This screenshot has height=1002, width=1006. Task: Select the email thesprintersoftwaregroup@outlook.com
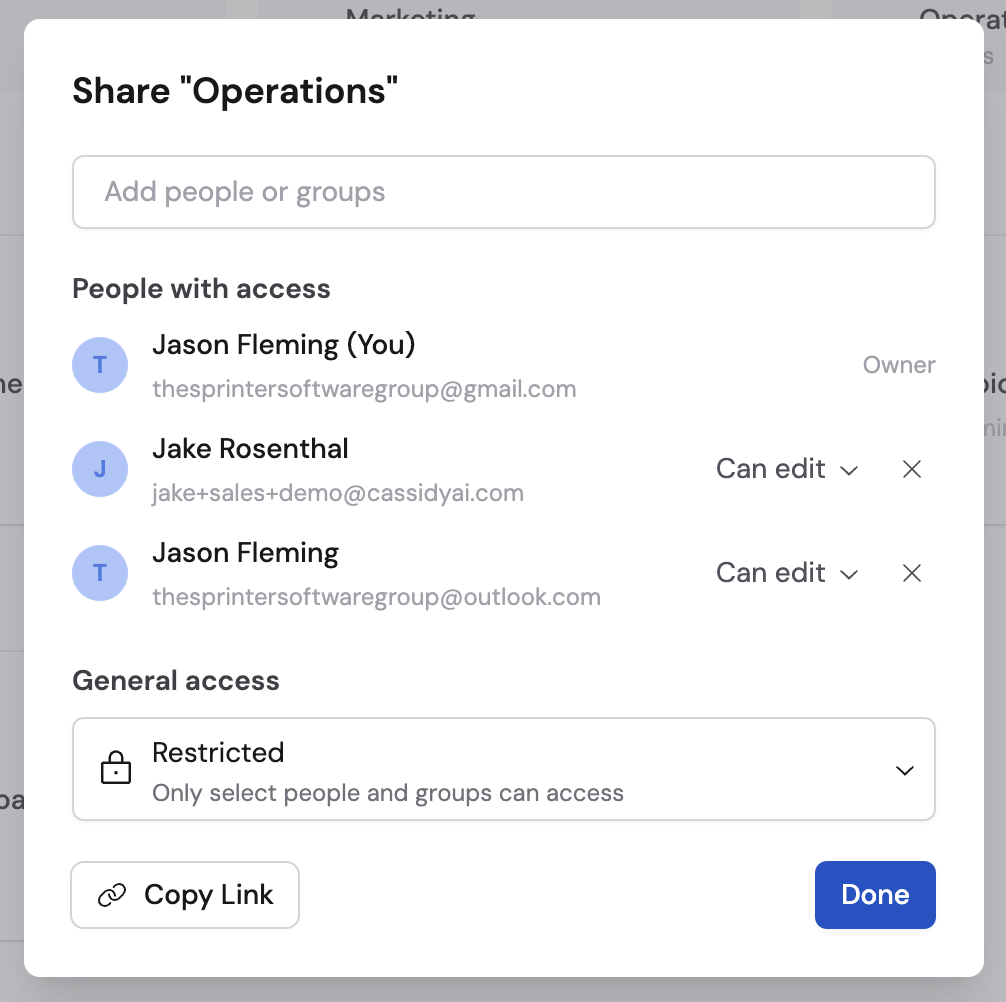click(x=377, y=597)
